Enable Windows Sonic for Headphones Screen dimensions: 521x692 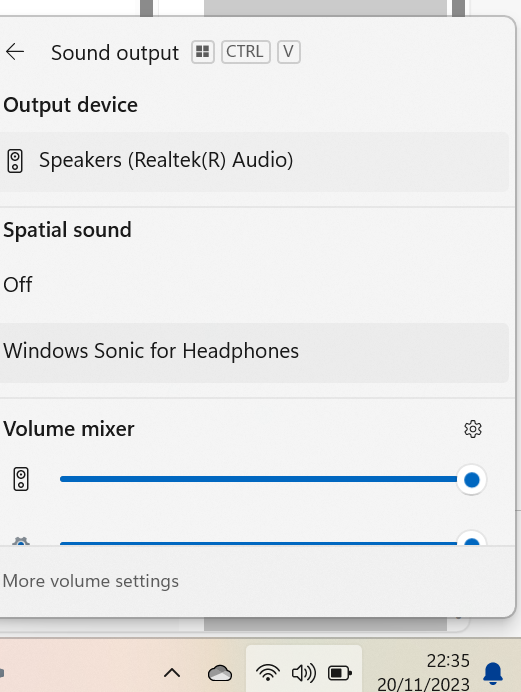(254, 353)
